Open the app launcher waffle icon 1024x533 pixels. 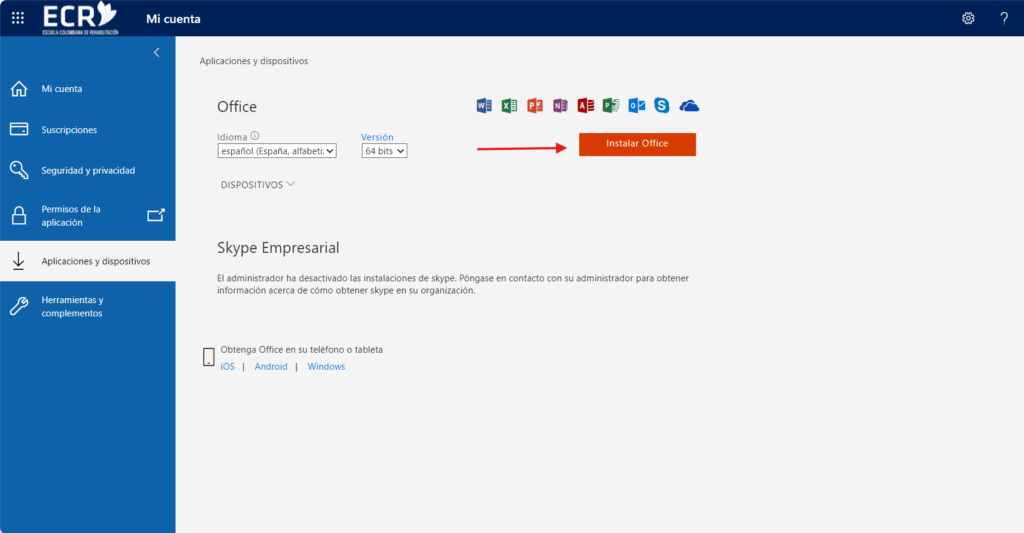[x=18, y=18]
